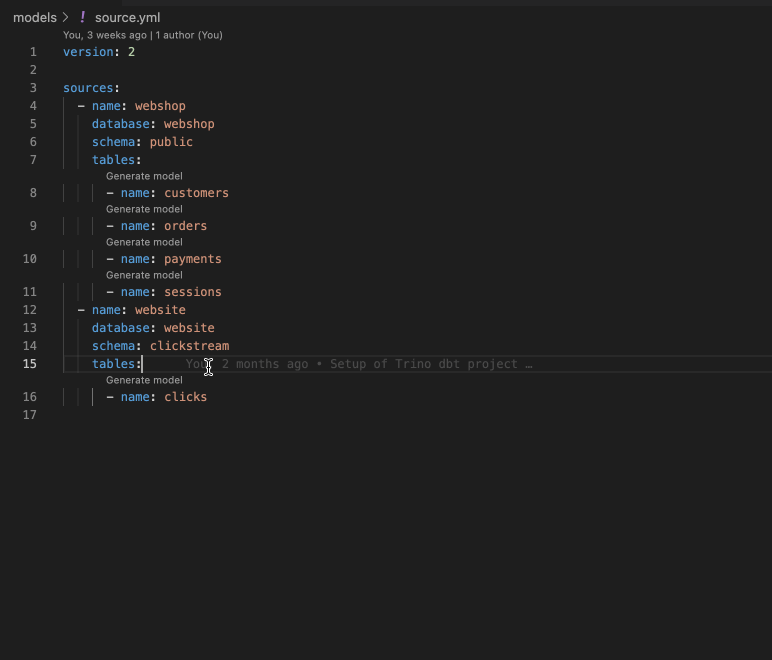Open the models breadcrumb folder
This screenshot has height=660, width=772.
(x=35, y=18)
